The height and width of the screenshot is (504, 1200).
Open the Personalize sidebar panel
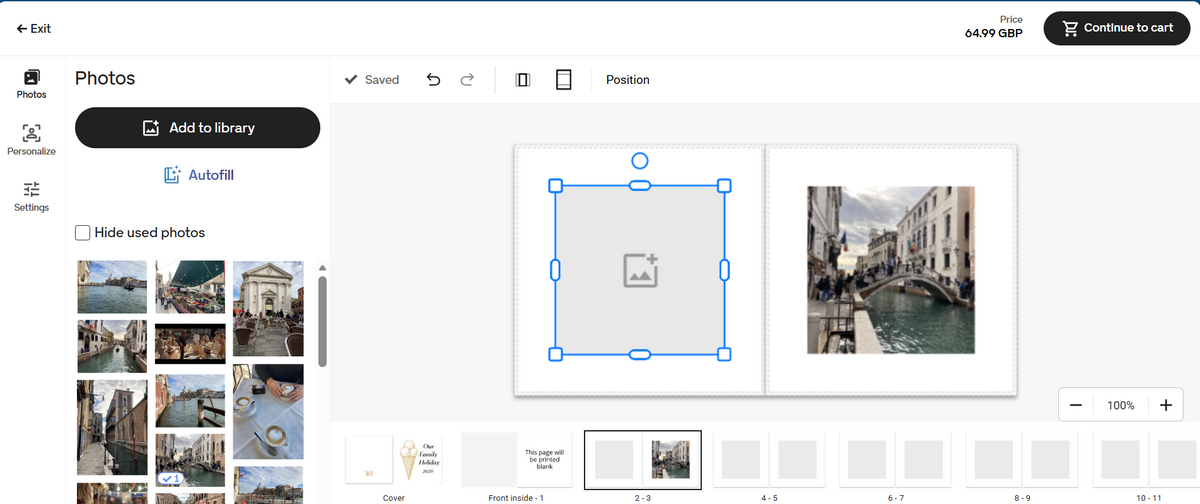click(x=31, y=140)
